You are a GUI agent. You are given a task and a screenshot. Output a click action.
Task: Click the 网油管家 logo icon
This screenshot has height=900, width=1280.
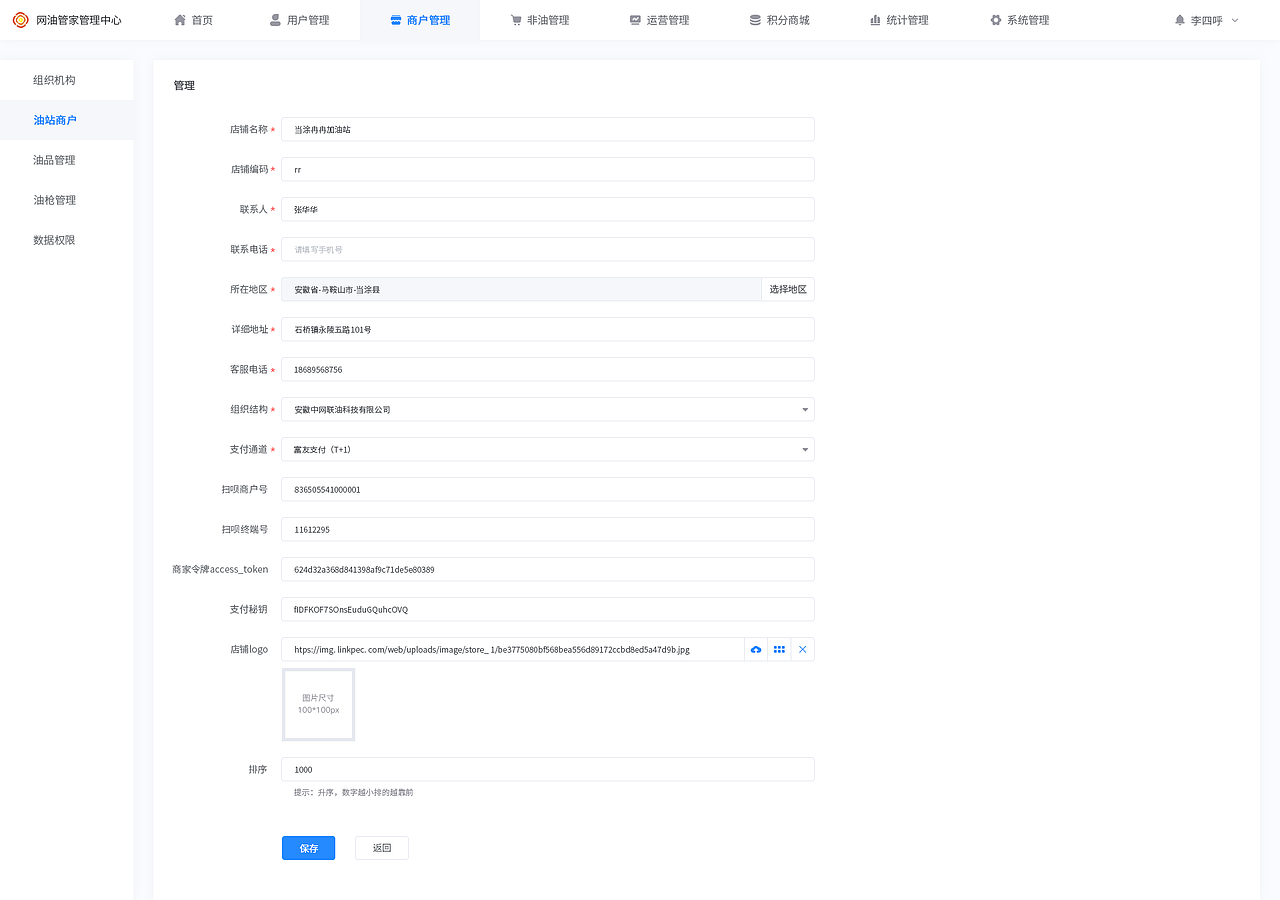(x=20, y=20)
